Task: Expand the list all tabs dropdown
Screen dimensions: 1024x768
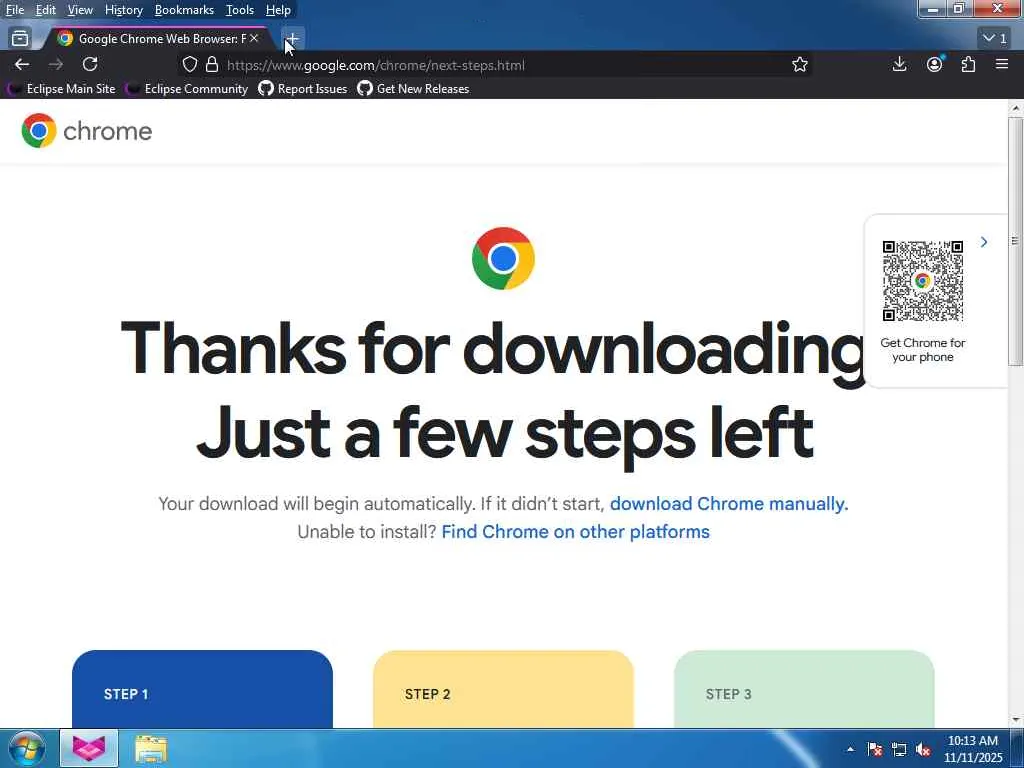Action: pos(995,39)
